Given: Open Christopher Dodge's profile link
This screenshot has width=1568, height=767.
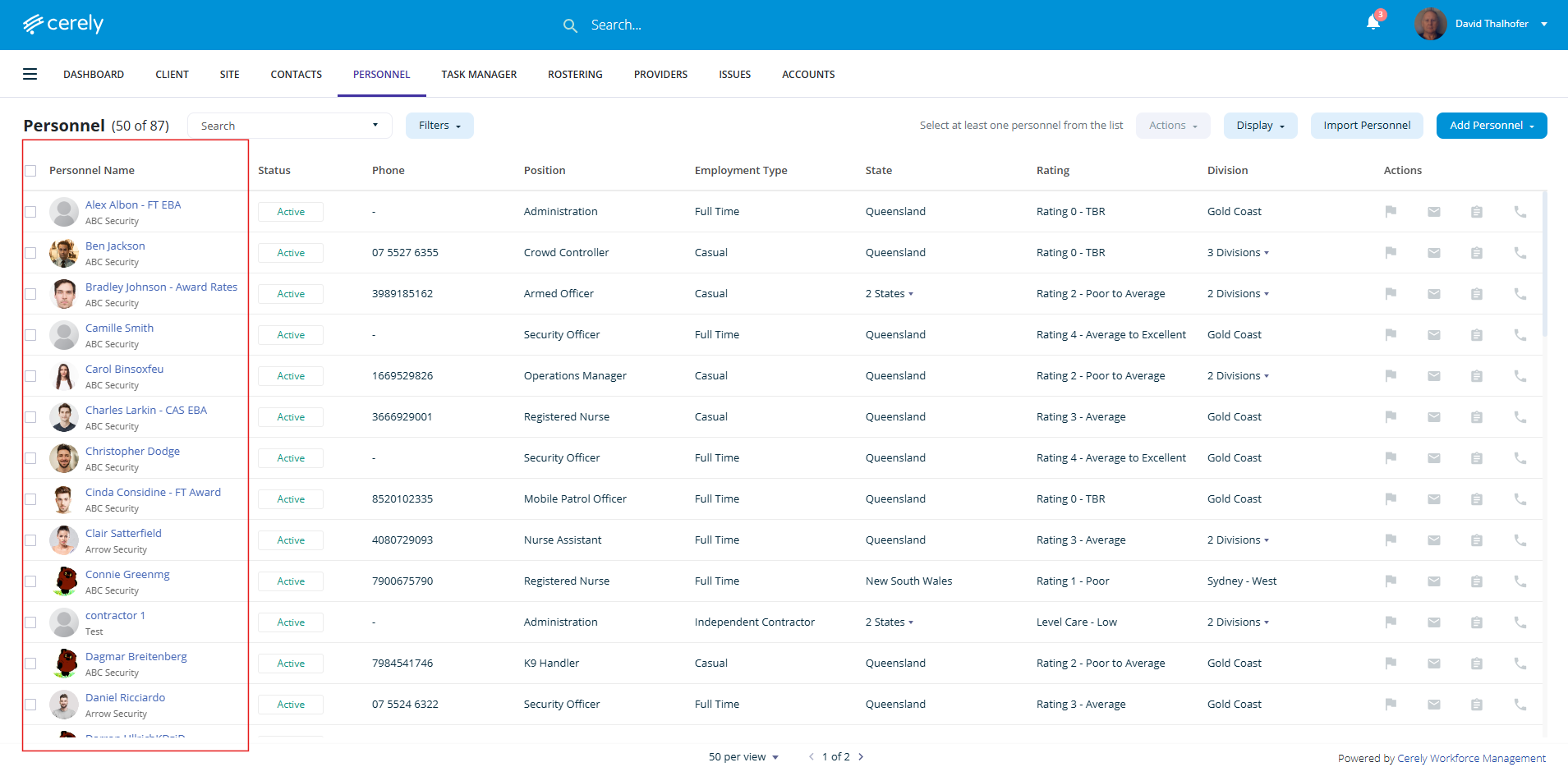Looking at the screenshot, I should click(132, 451).
